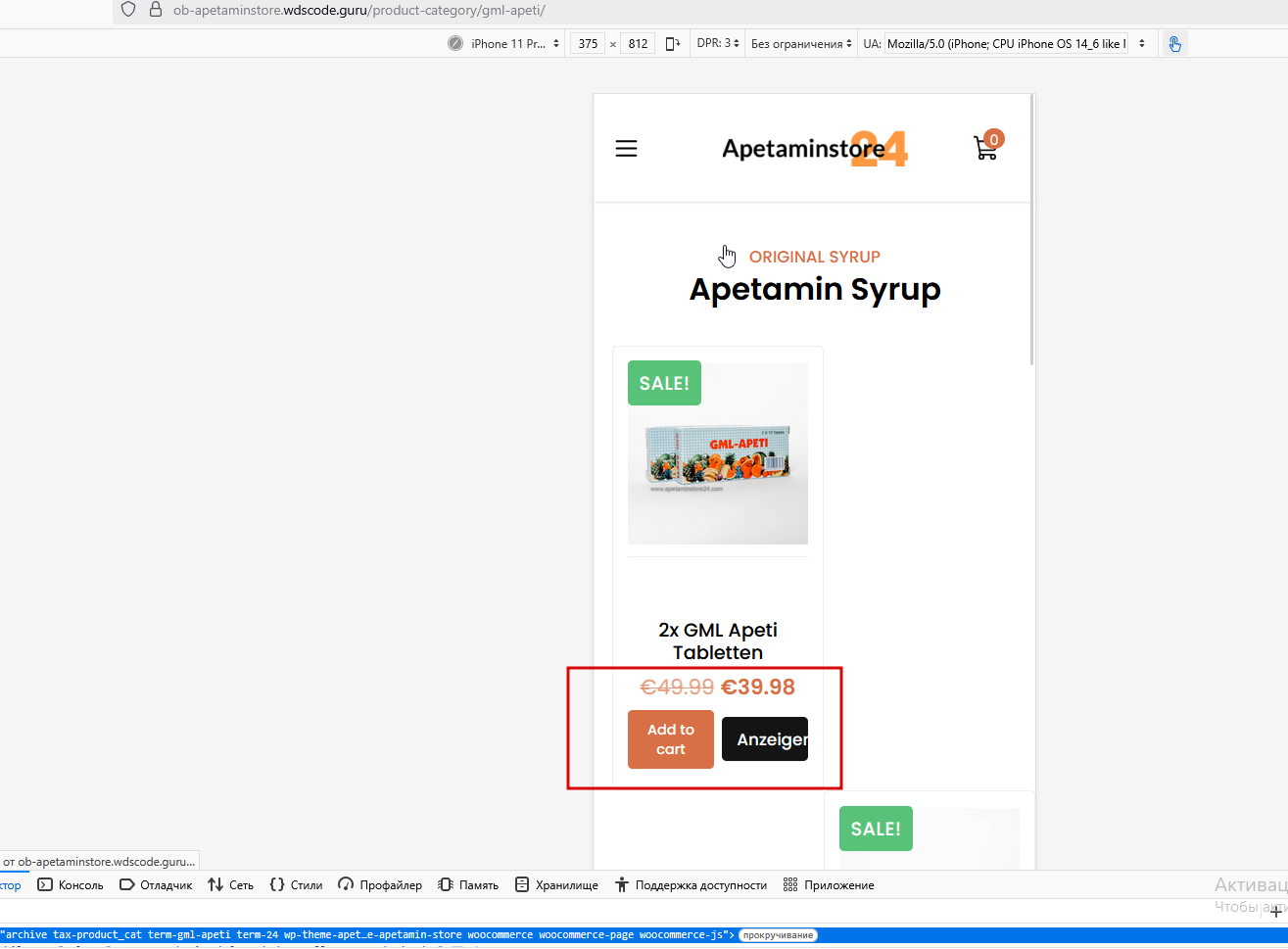
Task: Open the iPhone 11 Pro device dropdown
Action: point(515,43)
